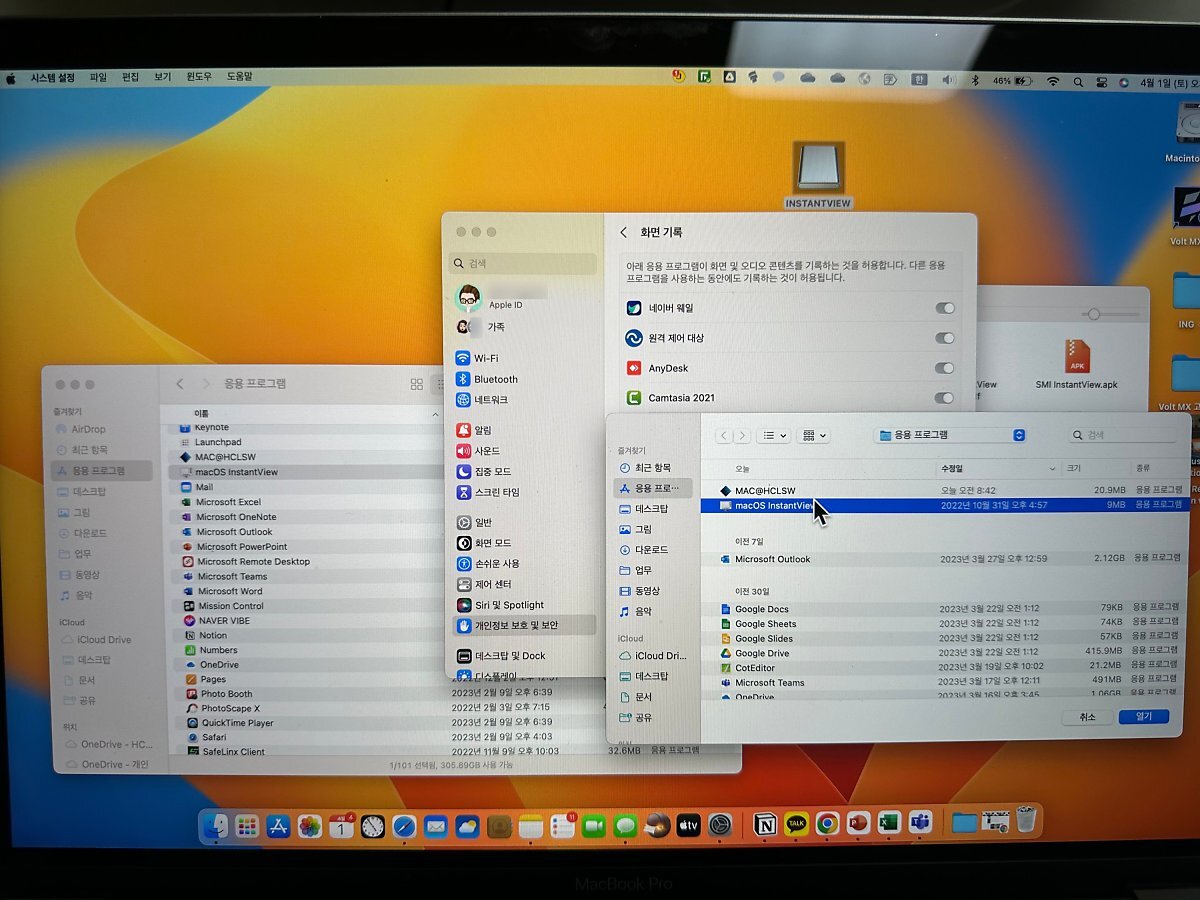Select SMI InstantView.apk file icon

(1077, 356)
